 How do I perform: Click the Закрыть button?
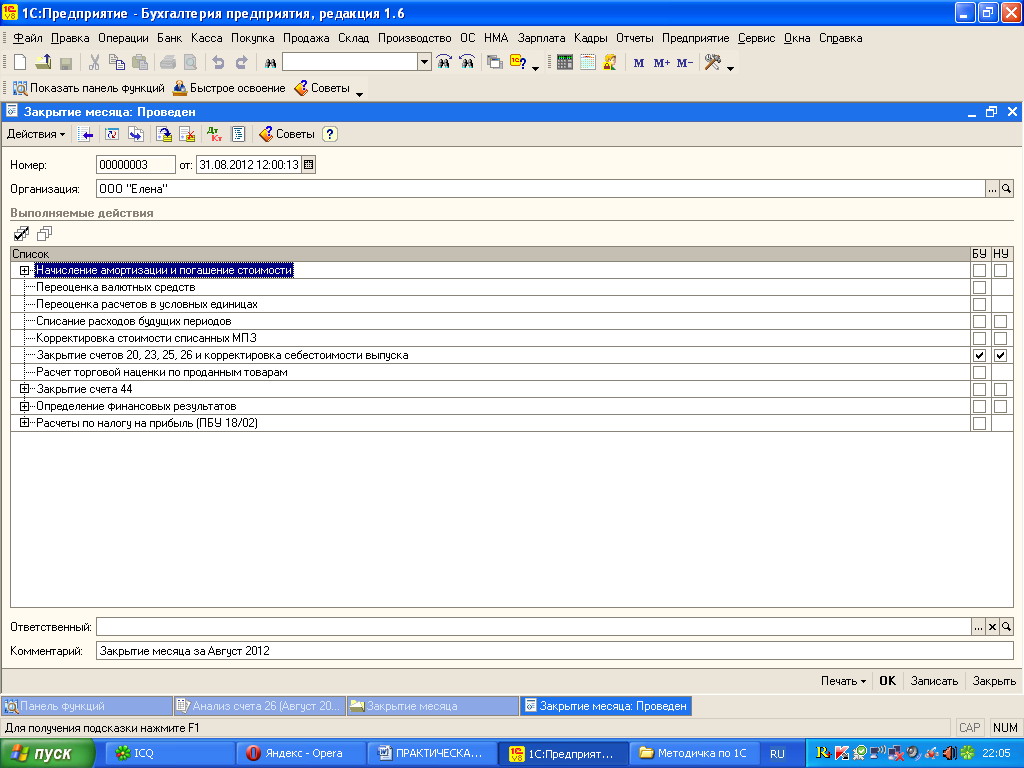(994, 680)
